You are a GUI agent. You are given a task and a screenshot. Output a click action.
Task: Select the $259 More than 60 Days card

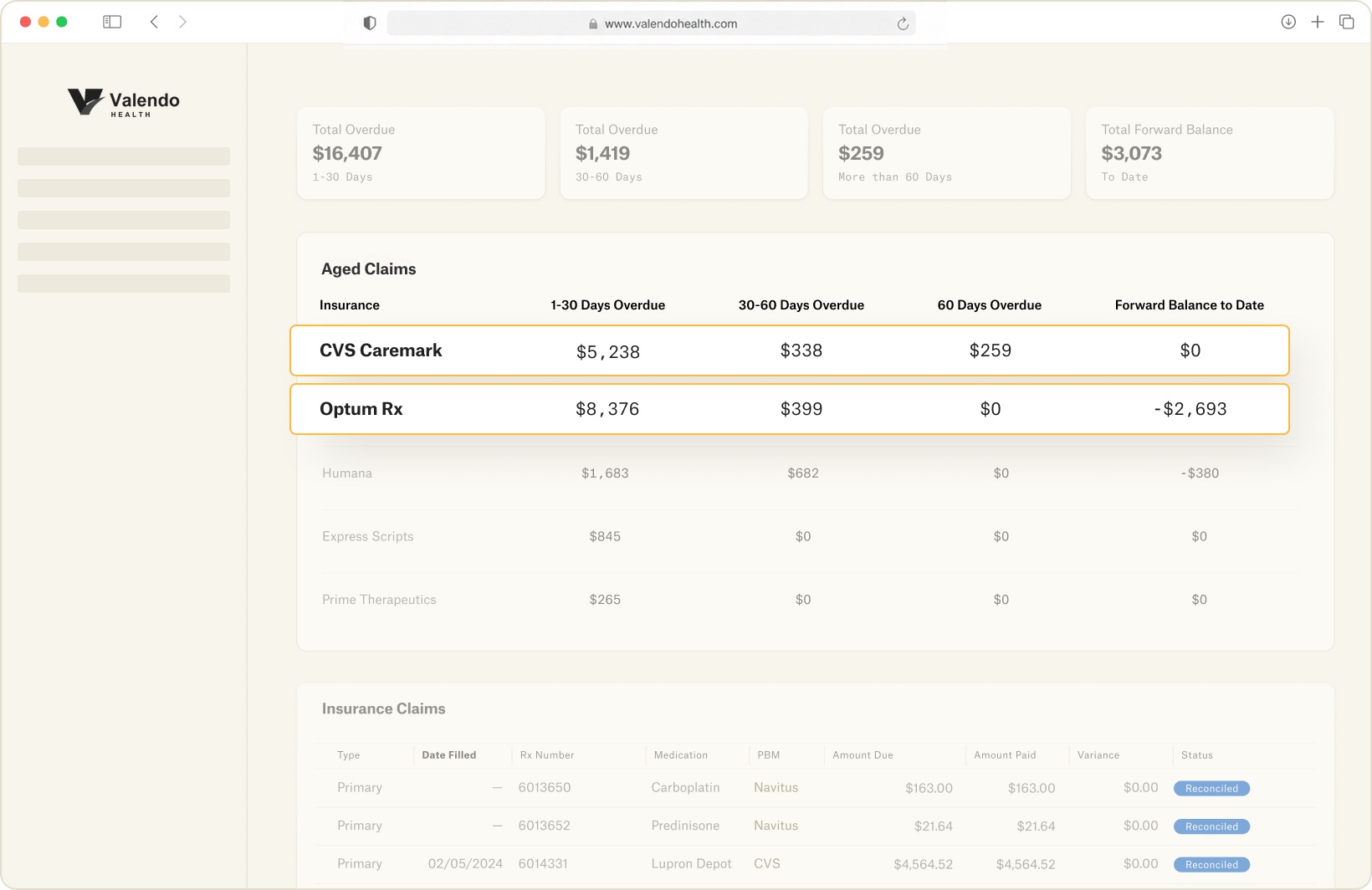pos(947,153)
